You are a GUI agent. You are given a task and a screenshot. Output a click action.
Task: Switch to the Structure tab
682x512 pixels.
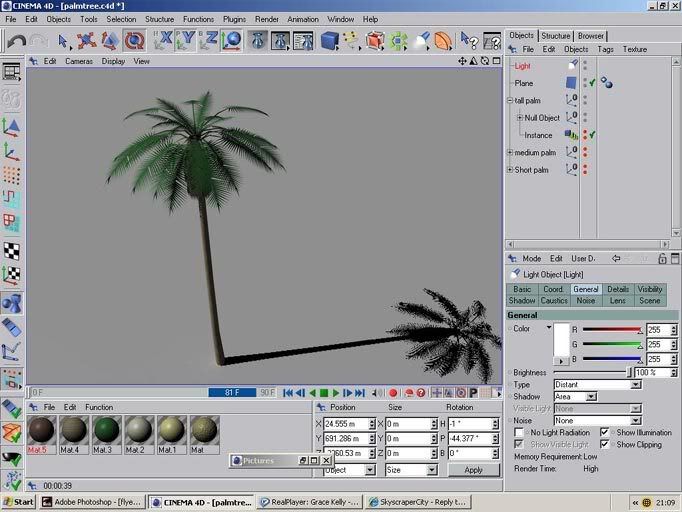point(555,36)
